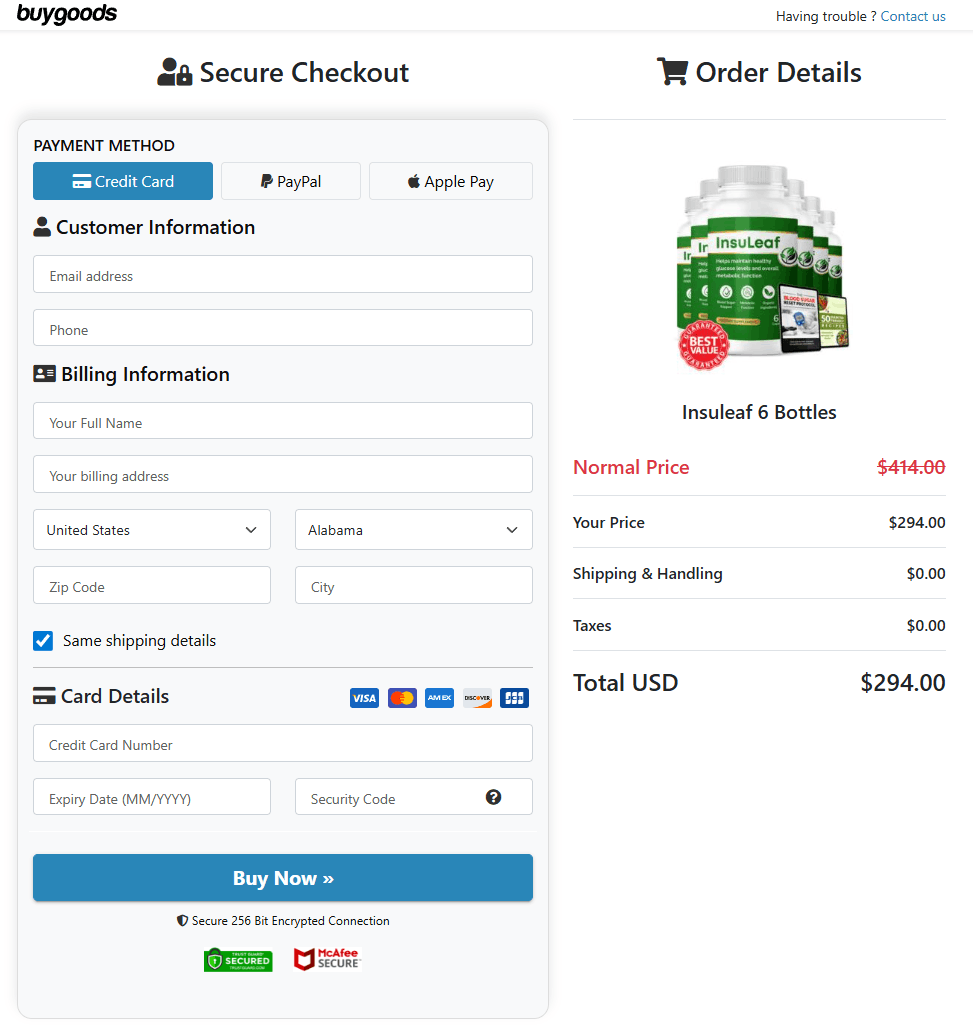Click the Trust Guard Secured badge
Viewport: 973px width, 1035px height.
point(238,958)
